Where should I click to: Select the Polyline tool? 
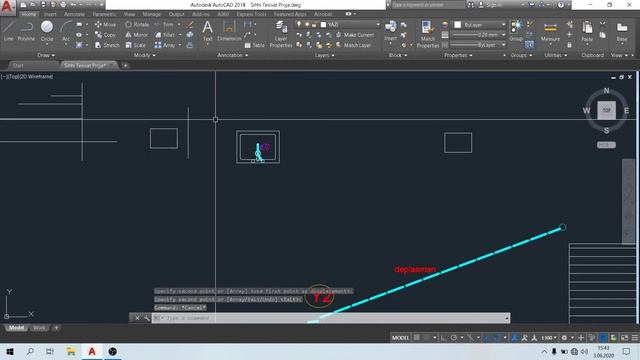click(26, 31)
